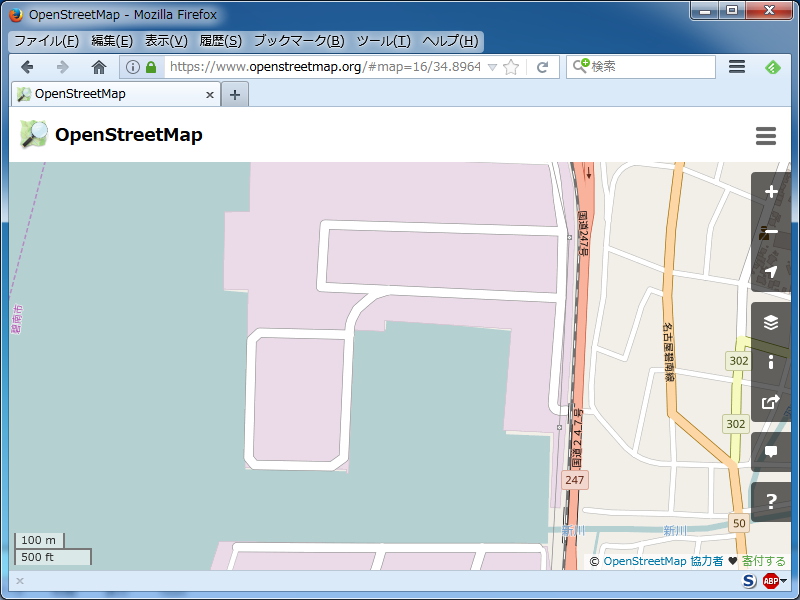Activate the query features tool
This screenshot has width=800, height=600.
click(771, 502)
